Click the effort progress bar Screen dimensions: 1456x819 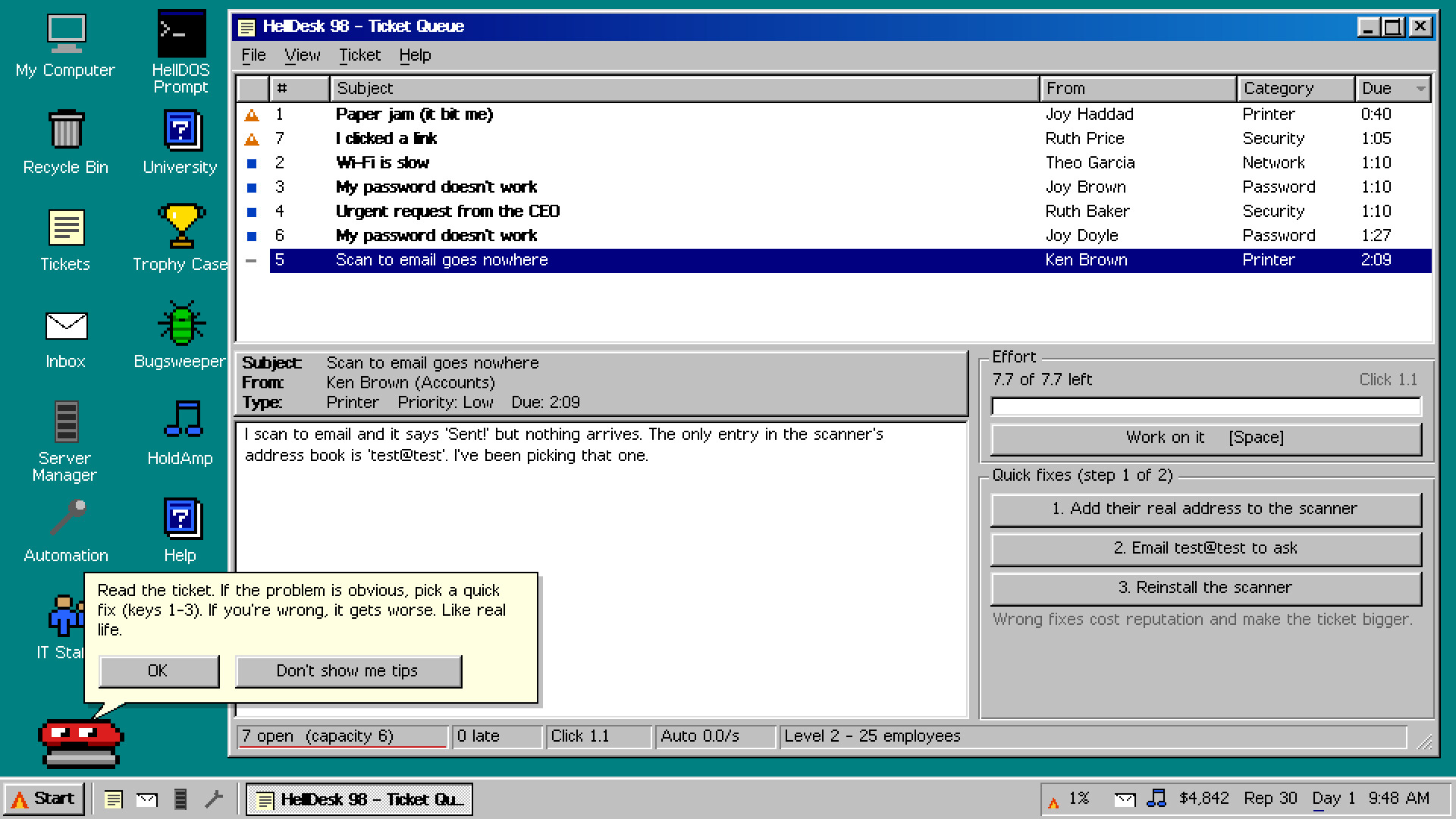[x=1206, y=407]
